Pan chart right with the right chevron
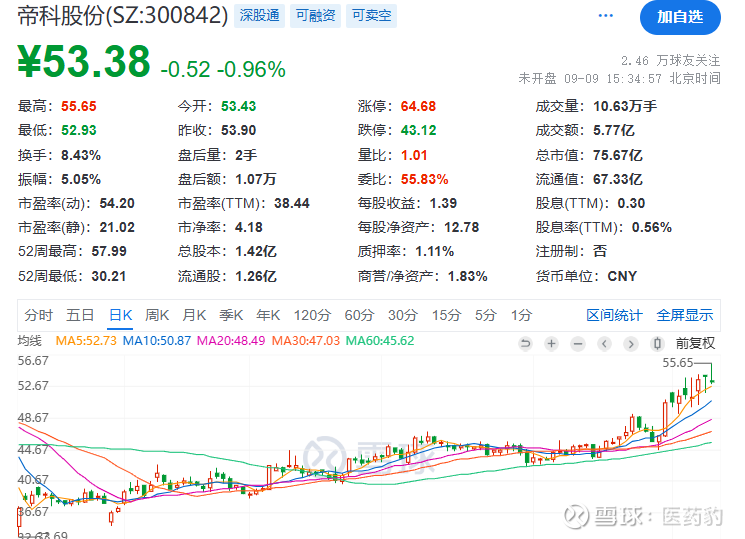Viewport: 745px width, 539px height. coord(631,343)
